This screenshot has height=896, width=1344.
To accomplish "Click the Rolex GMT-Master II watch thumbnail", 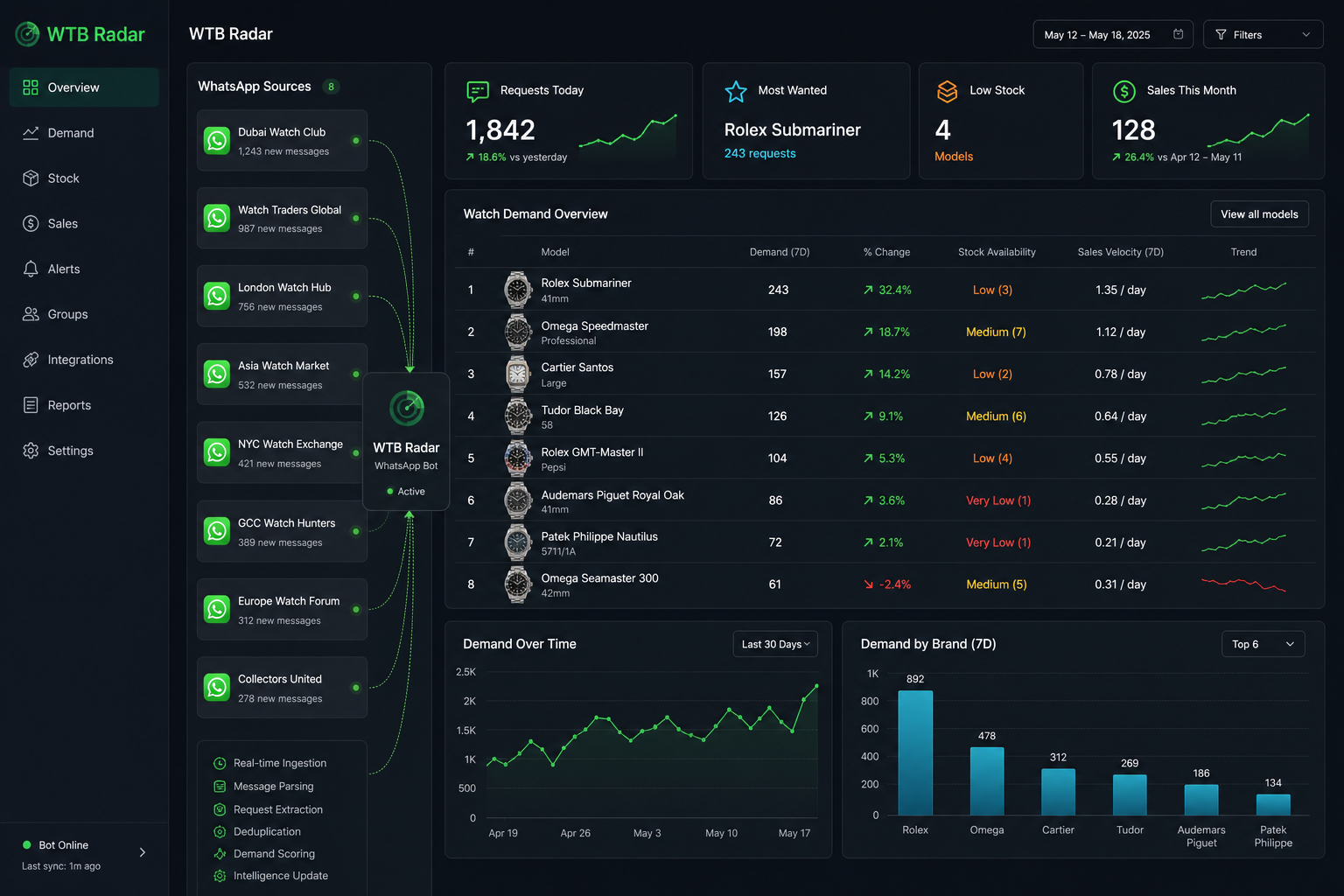I will click(518, 458).
